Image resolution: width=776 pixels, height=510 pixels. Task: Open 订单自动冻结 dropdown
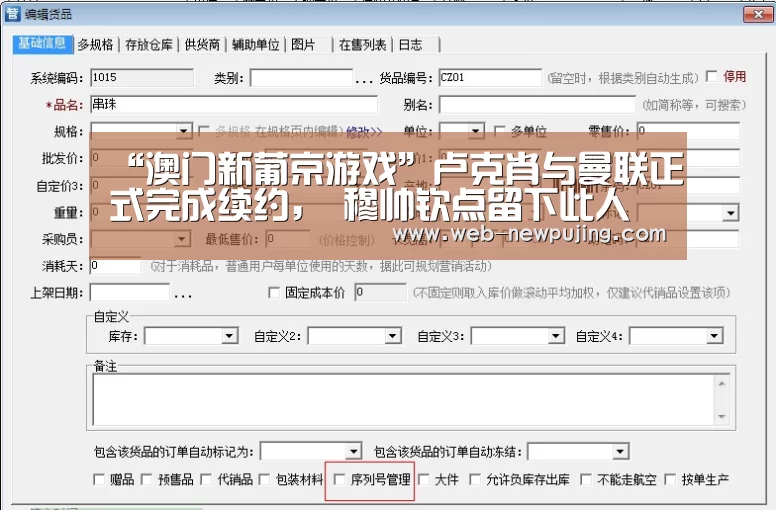point(620,451)
